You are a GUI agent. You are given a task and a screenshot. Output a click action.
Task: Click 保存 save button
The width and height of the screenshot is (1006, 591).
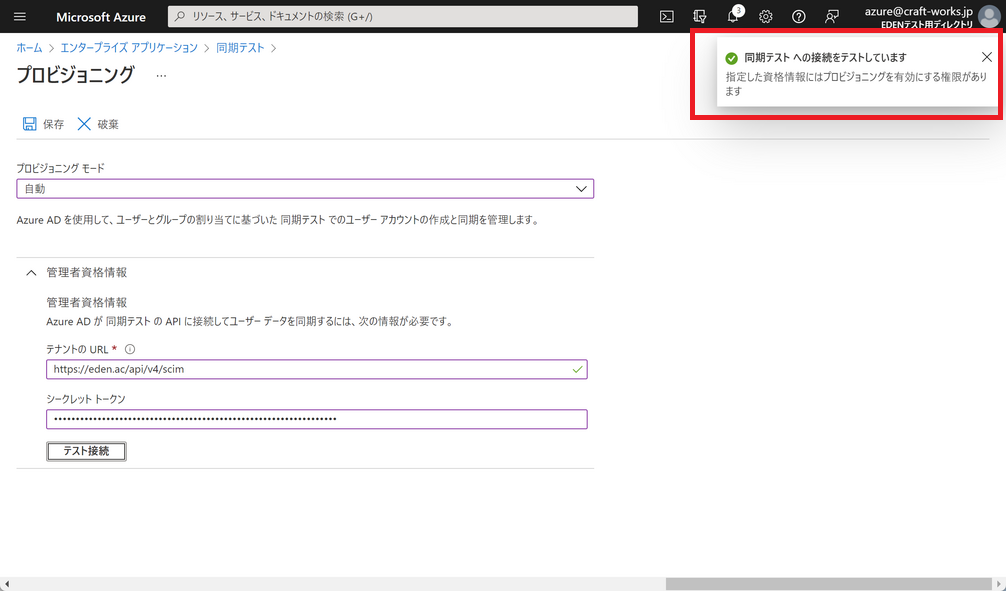click(43, 124)
